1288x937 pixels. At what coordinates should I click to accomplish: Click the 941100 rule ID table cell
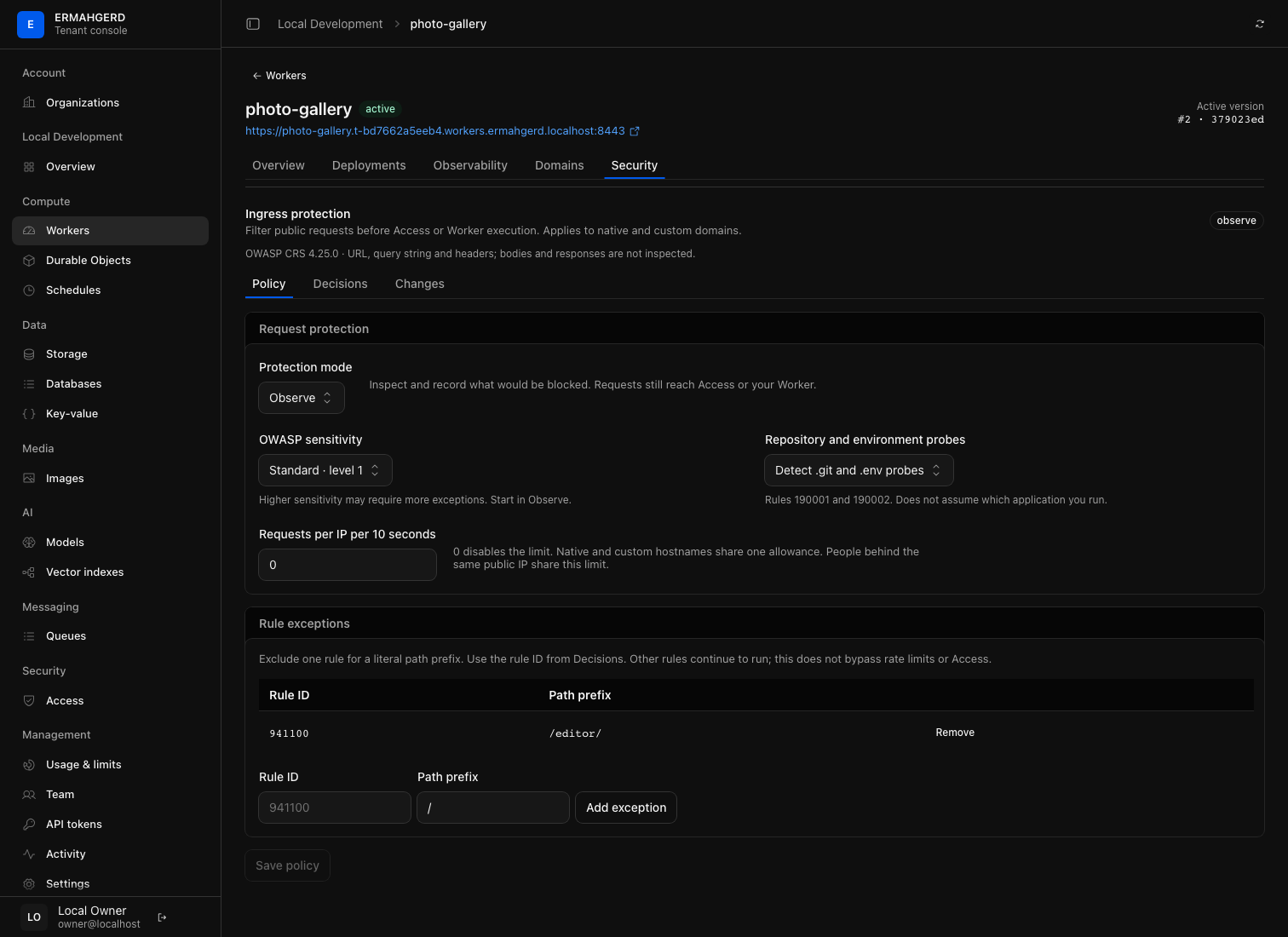(x=290, y=733)
